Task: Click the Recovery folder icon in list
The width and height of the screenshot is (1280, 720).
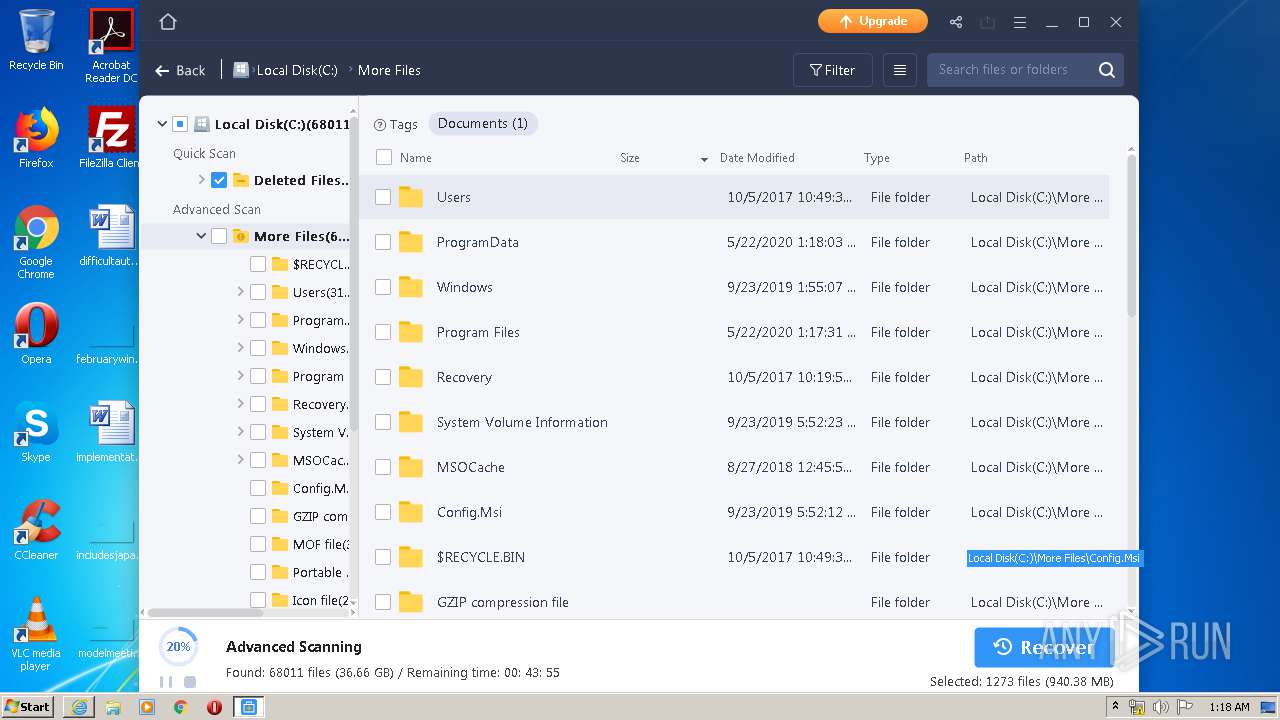Action: coord(411,377)
